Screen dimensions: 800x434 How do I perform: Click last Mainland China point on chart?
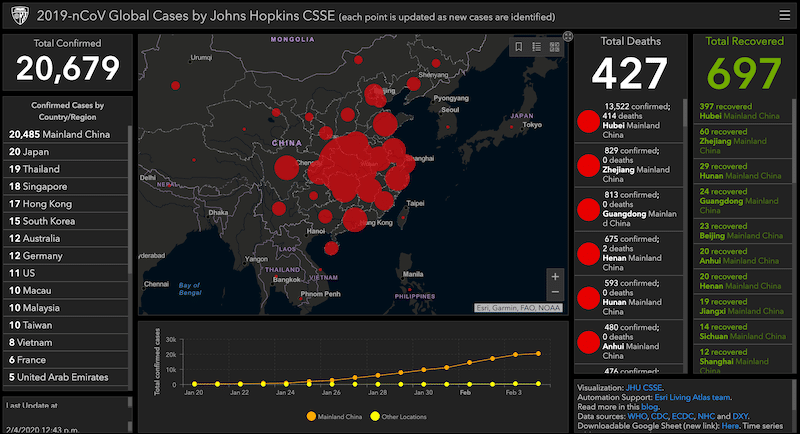[538, 353]
